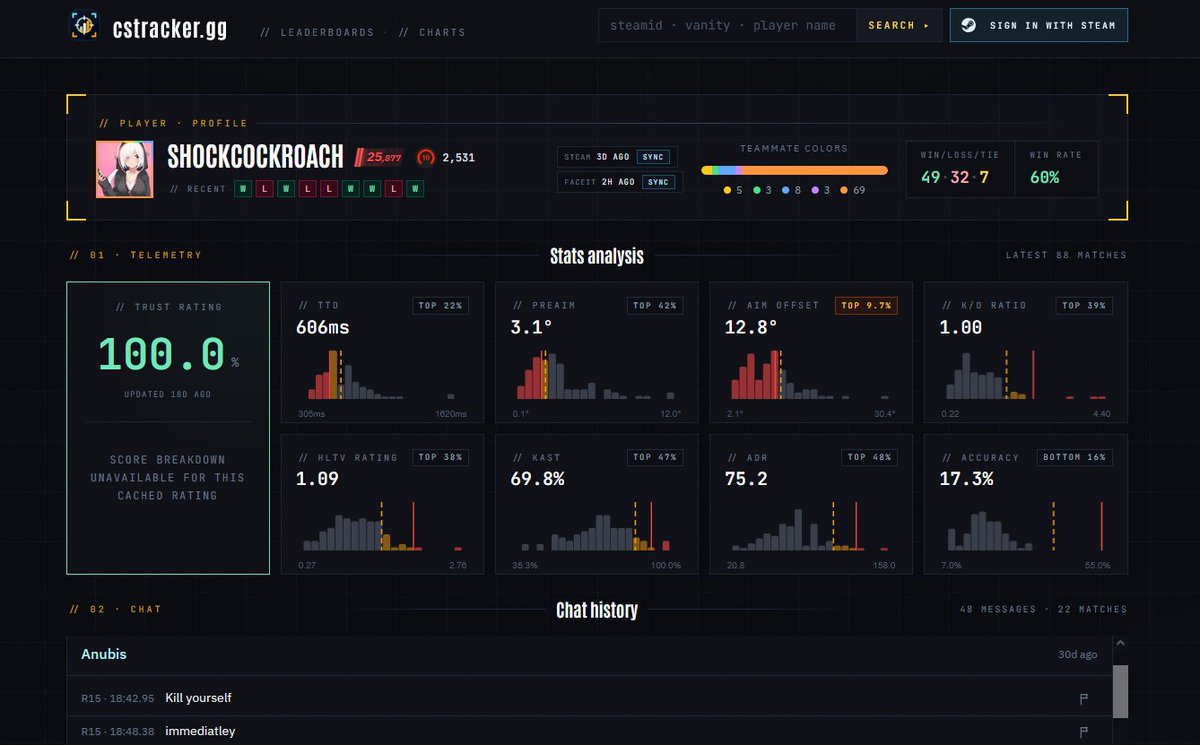This screenshot has width=1200, height=745.
Task: Click the orange teammate color dot with 69
Action: pyautogui.click(x=846, y=190)
